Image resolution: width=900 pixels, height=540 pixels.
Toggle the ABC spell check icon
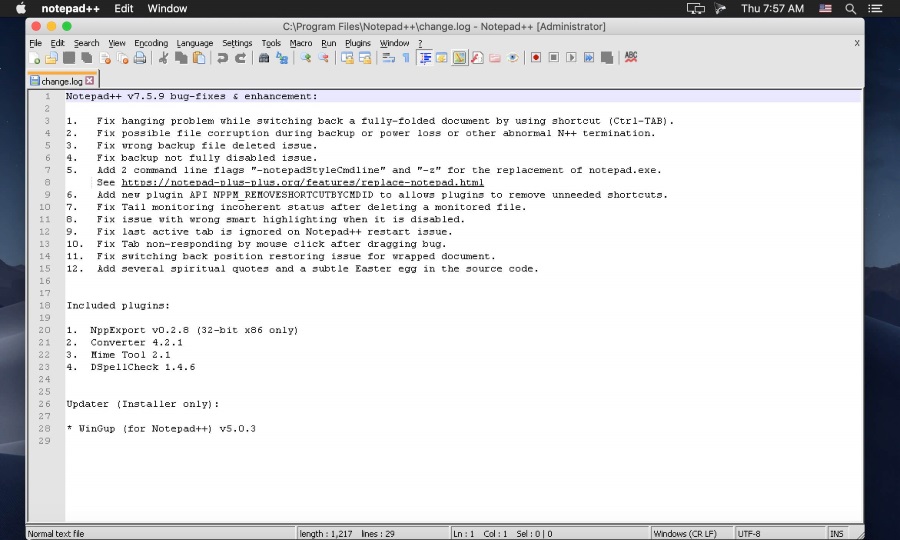click(631, 57)
